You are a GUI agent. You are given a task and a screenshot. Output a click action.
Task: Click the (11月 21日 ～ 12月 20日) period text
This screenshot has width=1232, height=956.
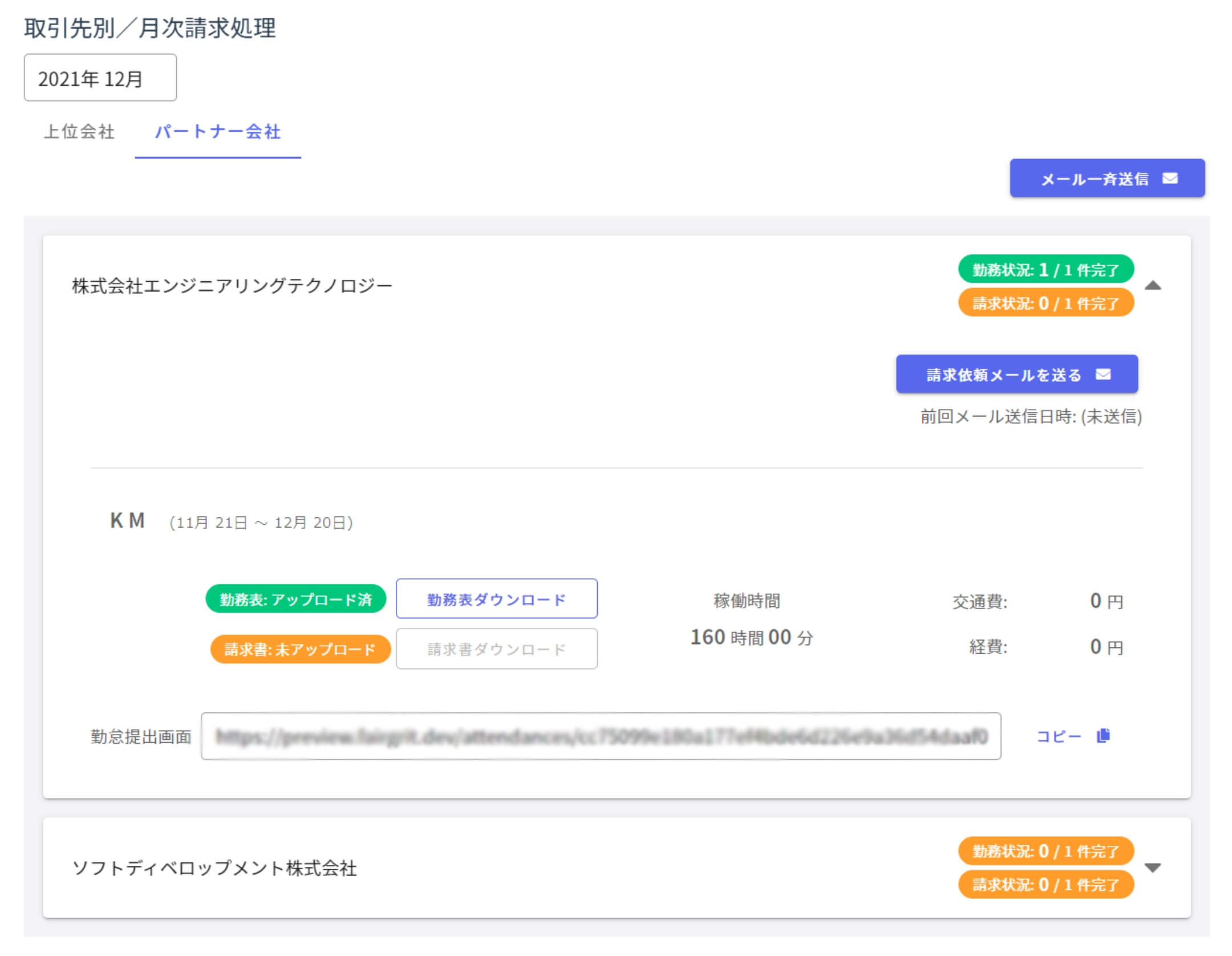click(261, 522)
